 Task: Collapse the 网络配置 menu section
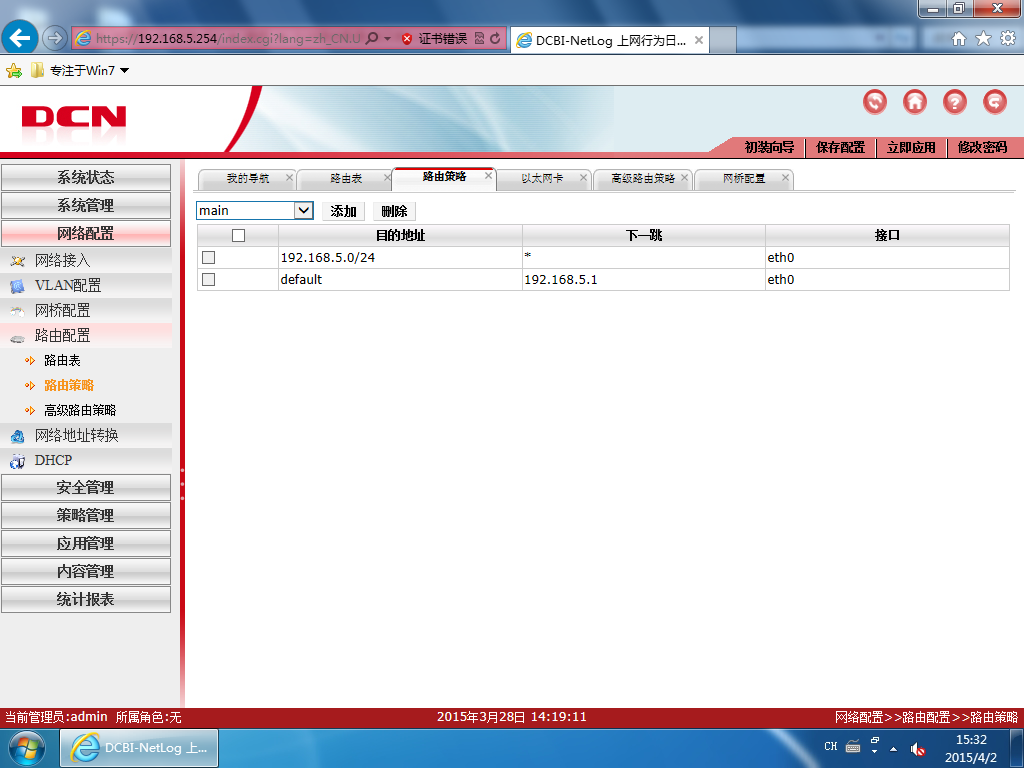(86, 233)
